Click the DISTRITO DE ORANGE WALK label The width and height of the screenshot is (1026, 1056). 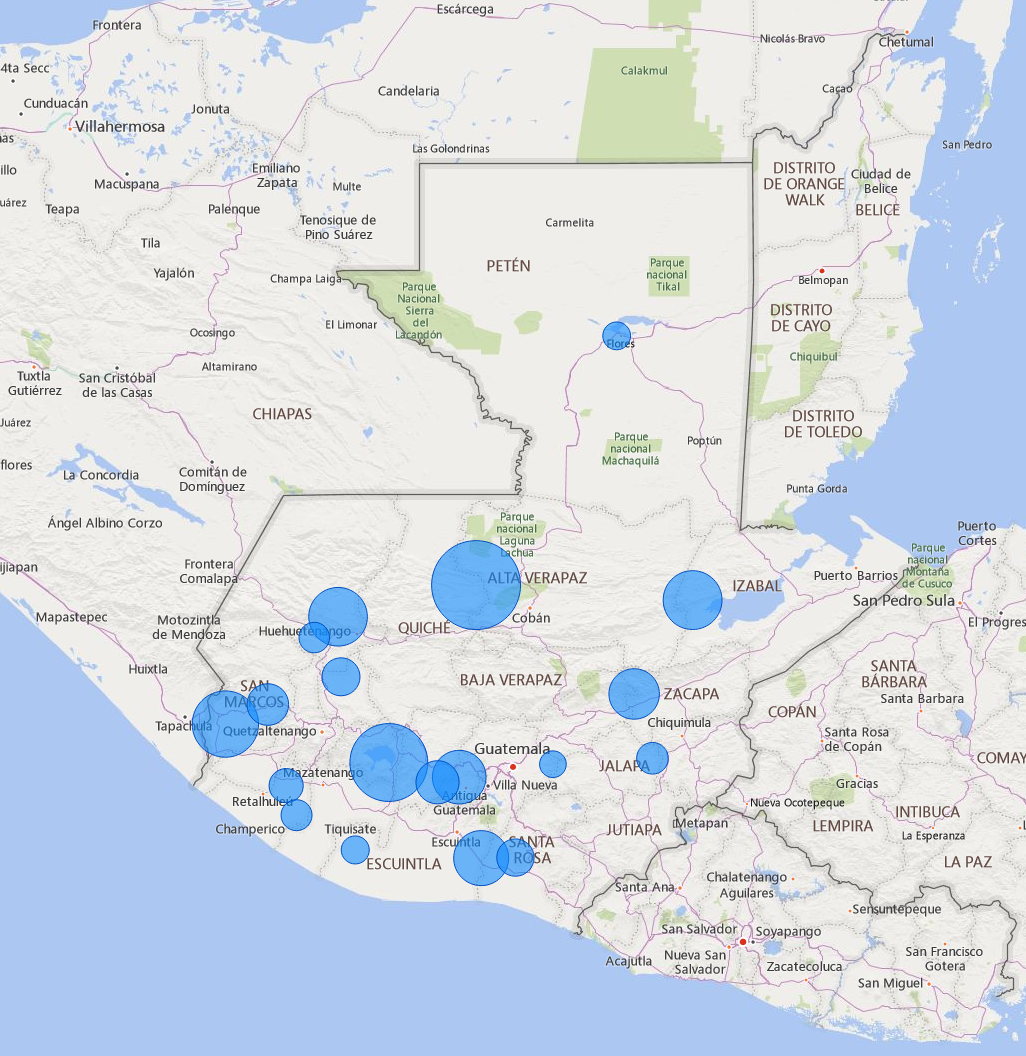[x=804, y=184]
